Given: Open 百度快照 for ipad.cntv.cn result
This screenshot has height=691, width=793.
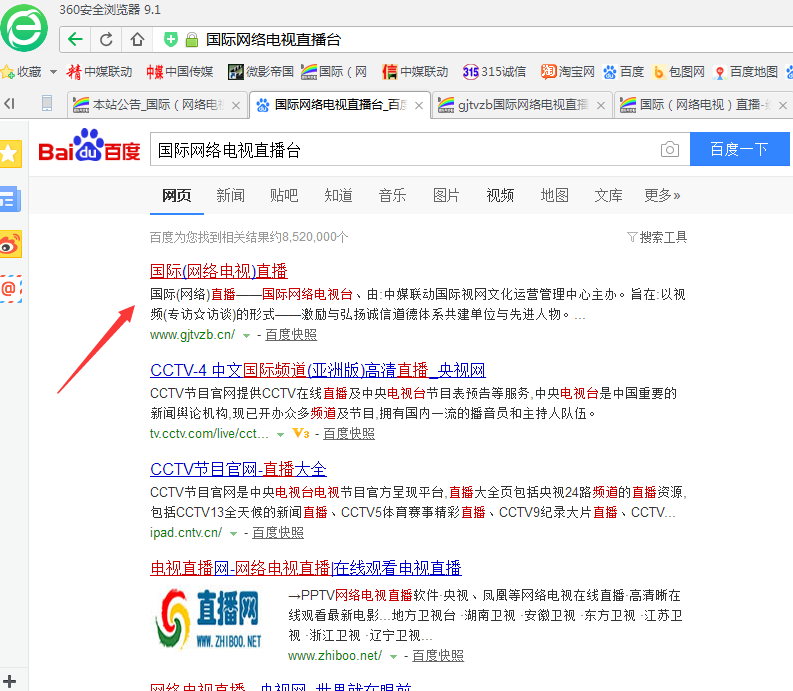Looking at the screenshot, I should (278, 533).
